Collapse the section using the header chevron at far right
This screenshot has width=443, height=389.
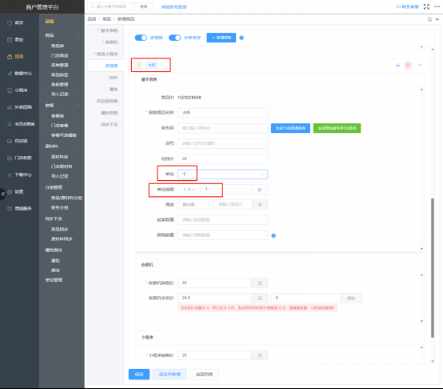(420, 65)
